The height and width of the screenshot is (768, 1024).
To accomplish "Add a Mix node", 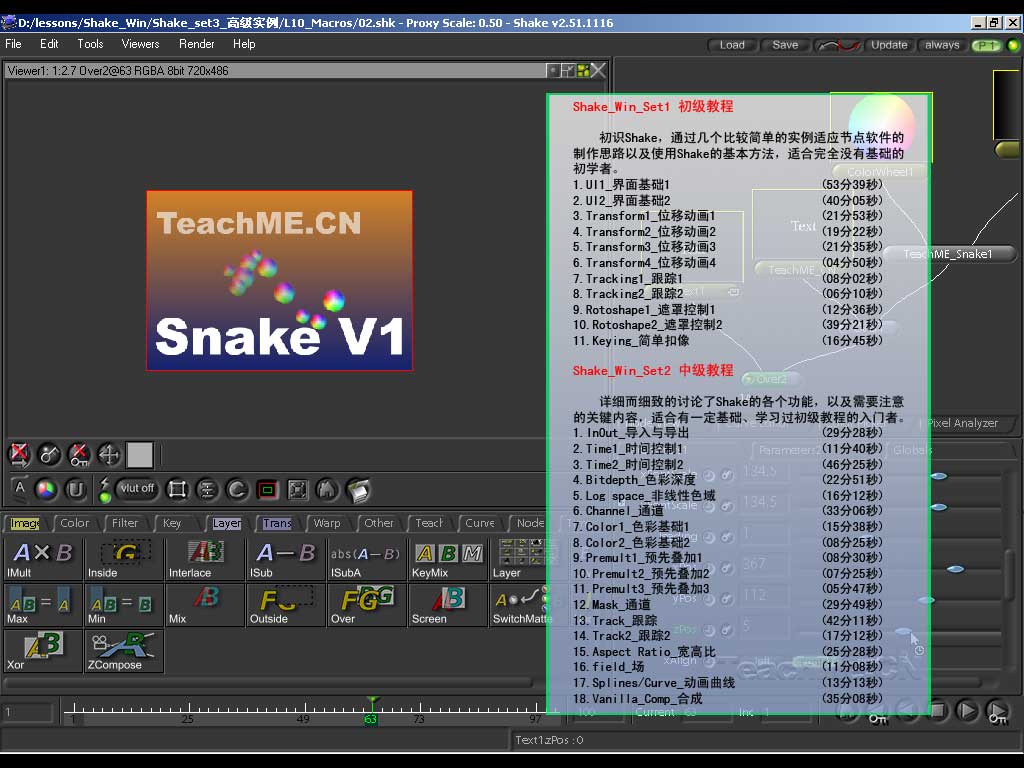I will [x=204, y=605].
